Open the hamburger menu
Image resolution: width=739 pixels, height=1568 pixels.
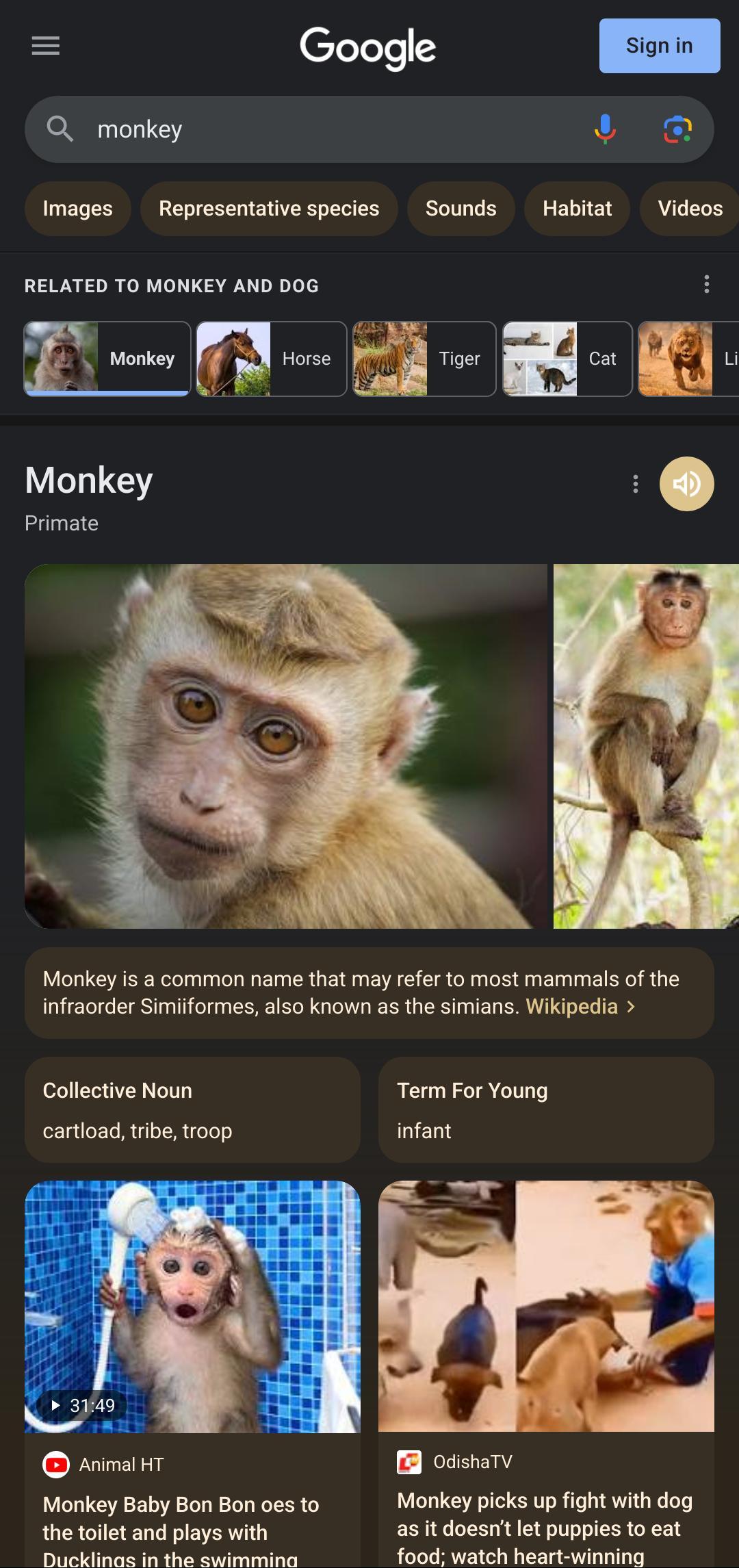(x=45, y=46)
